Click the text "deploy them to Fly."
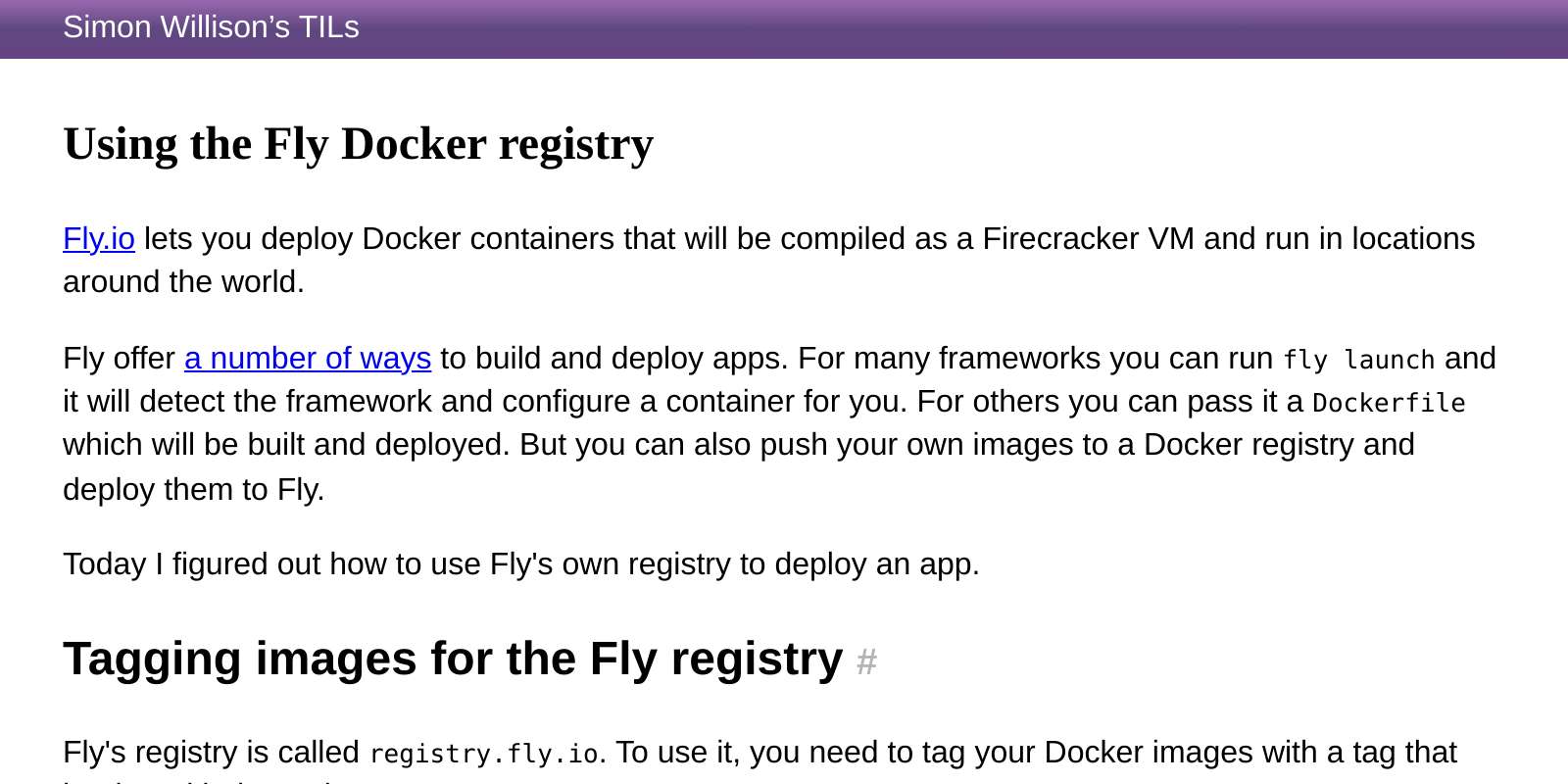The image size is (1568, 784). click(x=193, y=489)
